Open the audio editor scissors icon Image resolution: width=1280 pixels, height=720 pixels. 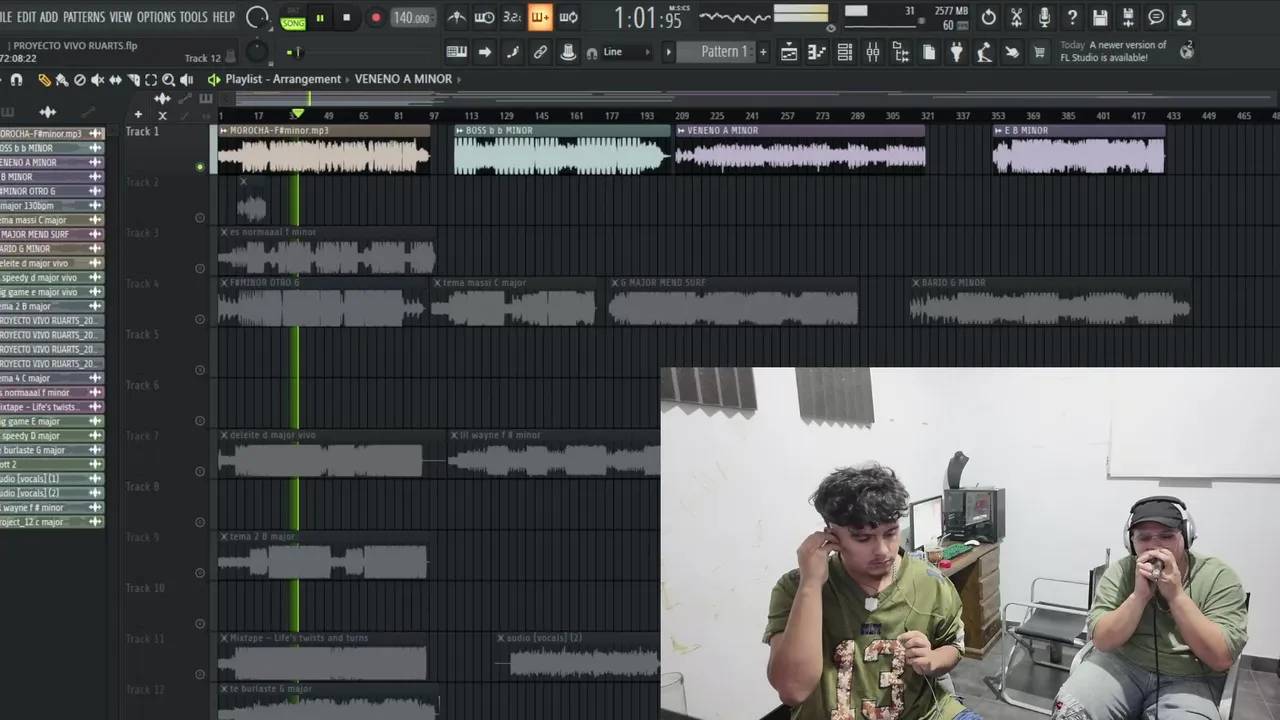point(1017,17)
